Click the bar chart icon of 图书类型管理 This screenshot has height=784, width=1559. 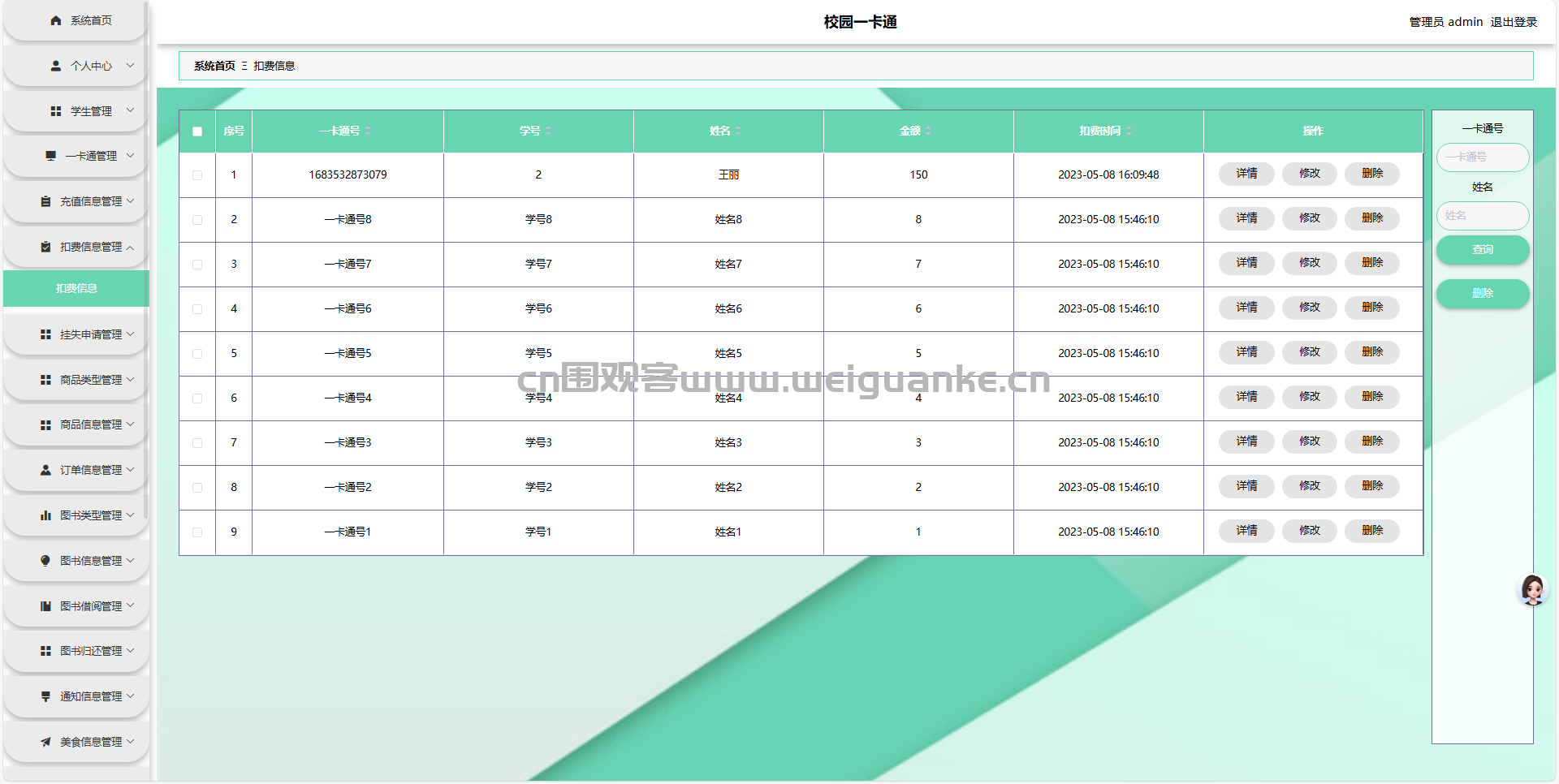[45, 515]
